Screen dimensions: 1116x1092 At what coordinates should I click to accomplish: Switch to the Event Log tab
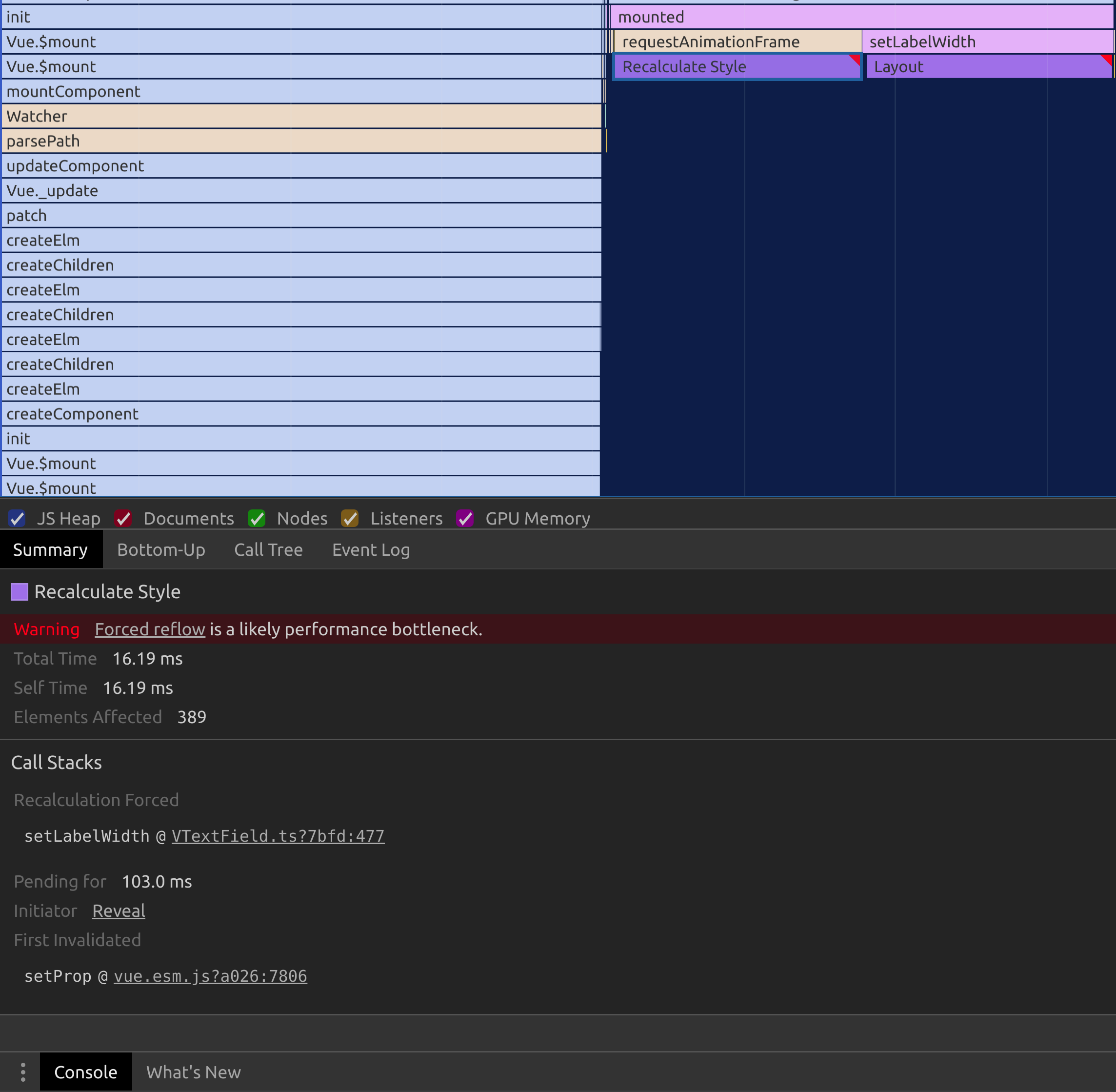click(x=370, y=549)
